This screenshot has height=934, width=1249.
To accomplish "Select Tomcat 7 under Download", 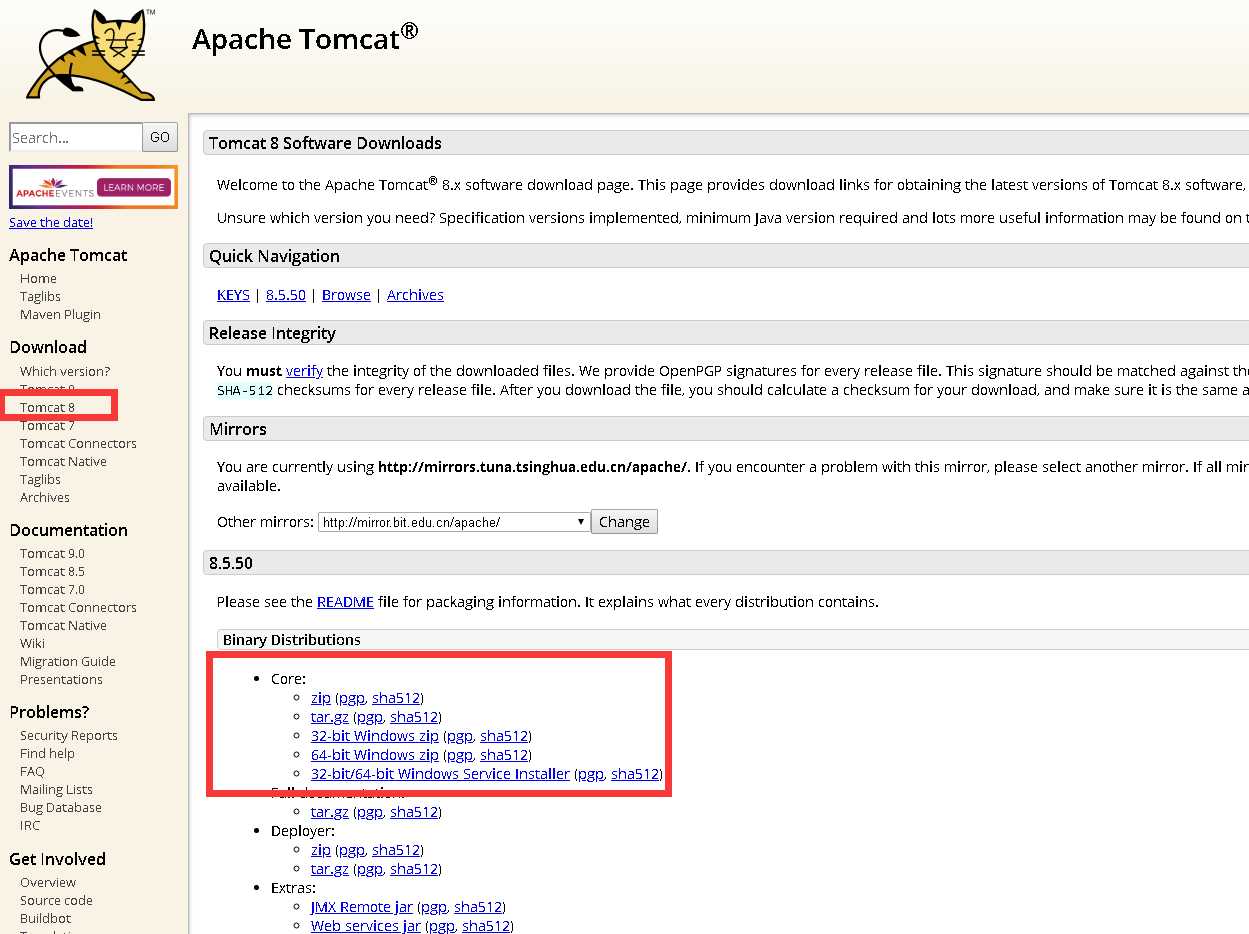I will coord(47,425).
